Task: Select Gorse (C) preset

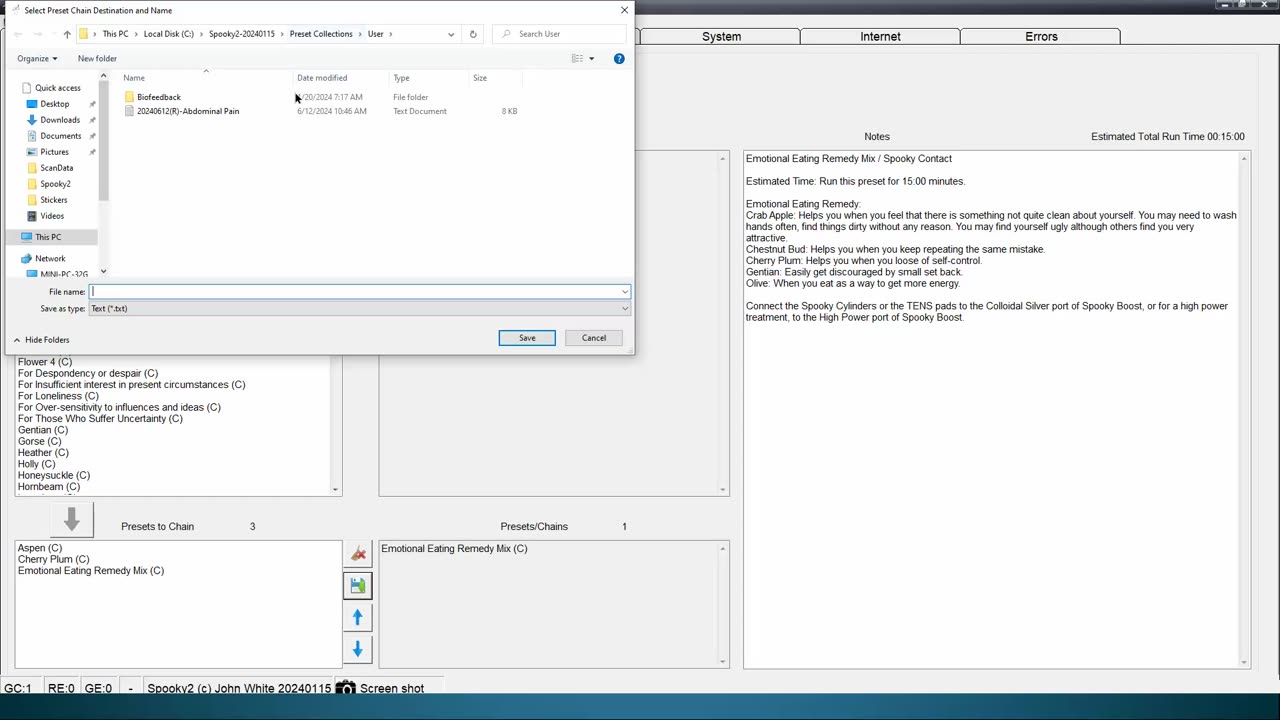Action: pyautogui.click(x=39, y=441)
